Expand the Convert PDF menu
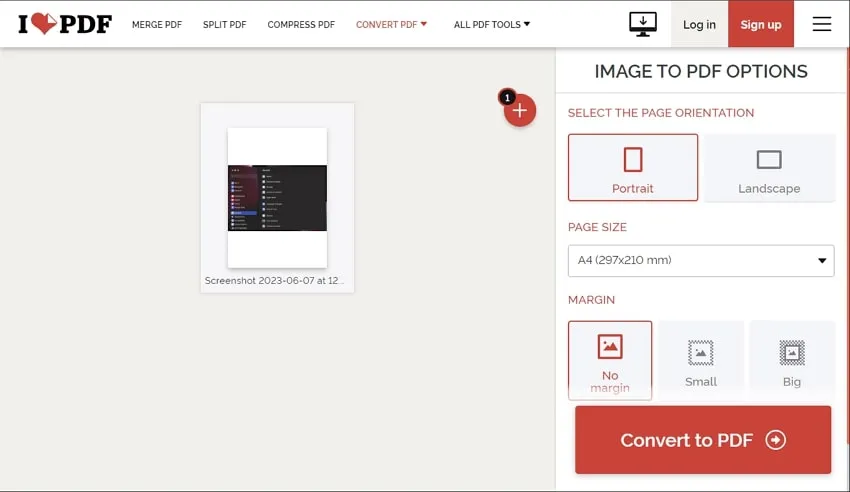Image resolution: width=850 pixels, height=492 pixels. (391, 24)
